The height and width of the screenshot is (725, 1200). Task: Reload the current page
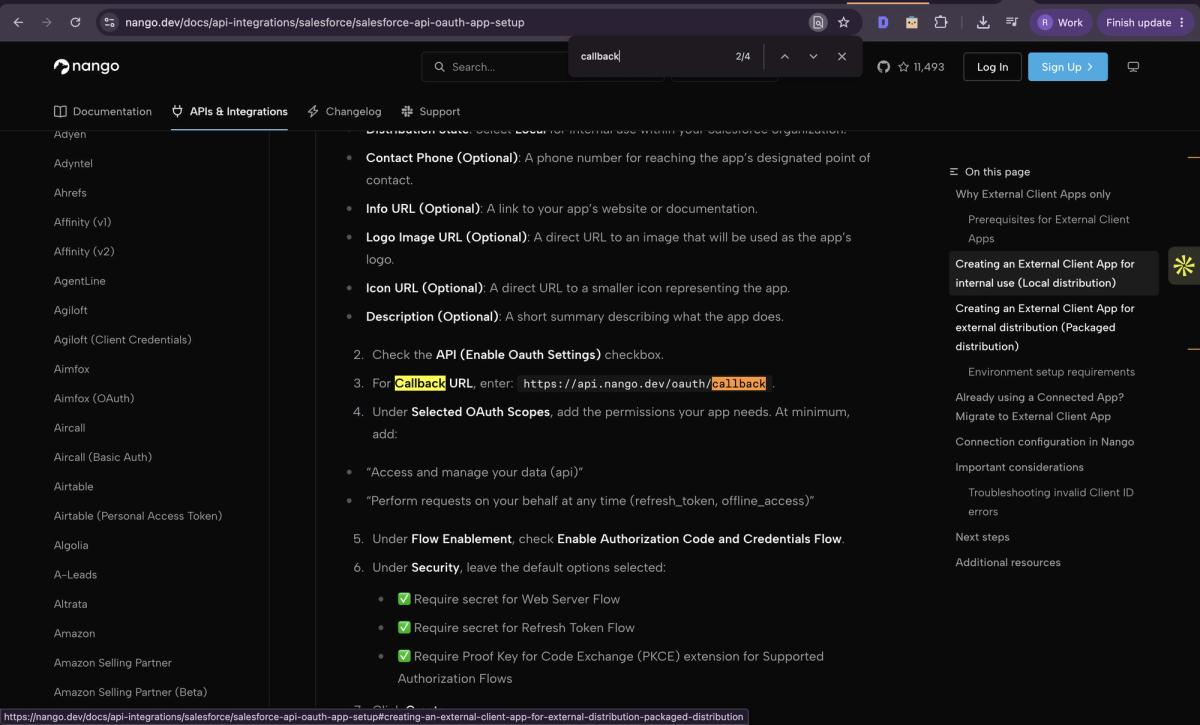click(x=75, y=22)
